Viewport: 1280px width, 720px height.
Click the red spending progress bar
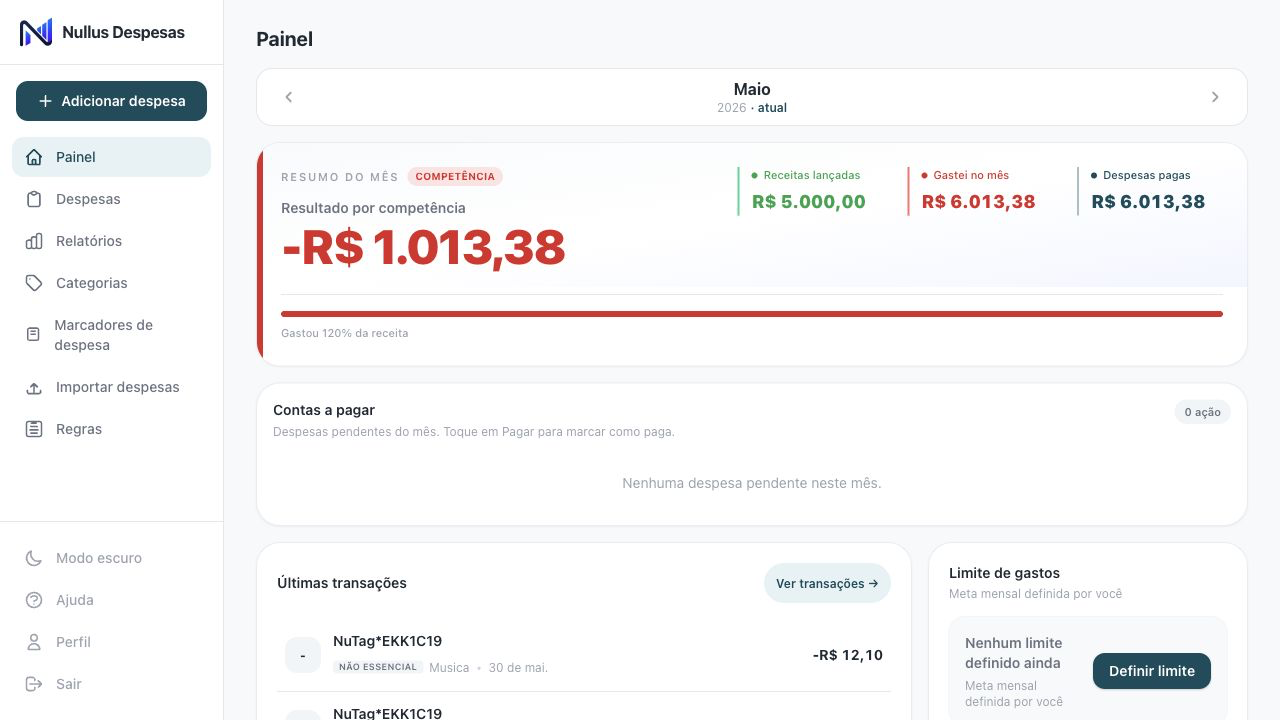pyautogui.click(x=752, y=314)
